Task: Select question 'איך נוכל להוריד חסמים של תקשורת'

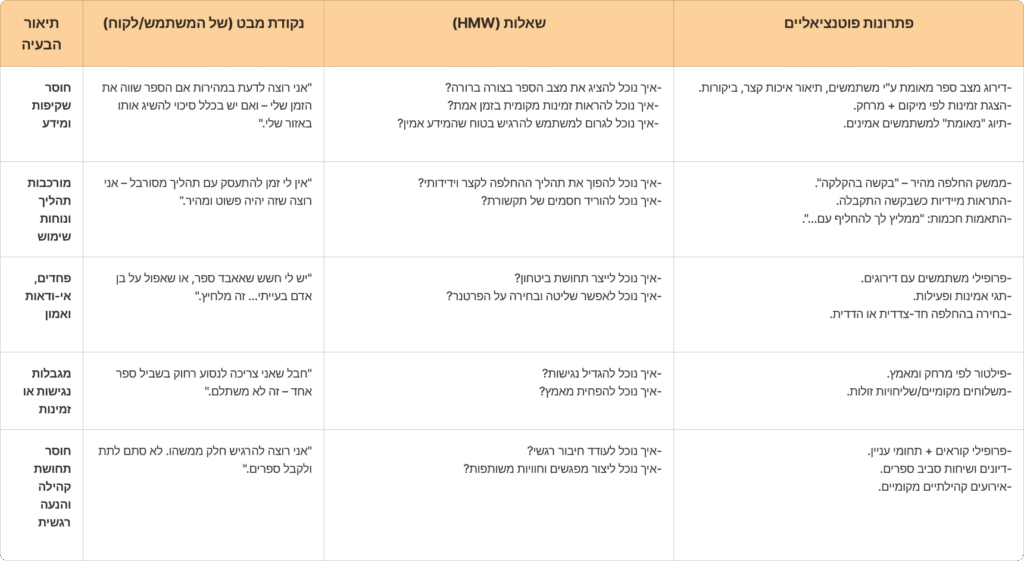Action: click(x=571, y=200)
